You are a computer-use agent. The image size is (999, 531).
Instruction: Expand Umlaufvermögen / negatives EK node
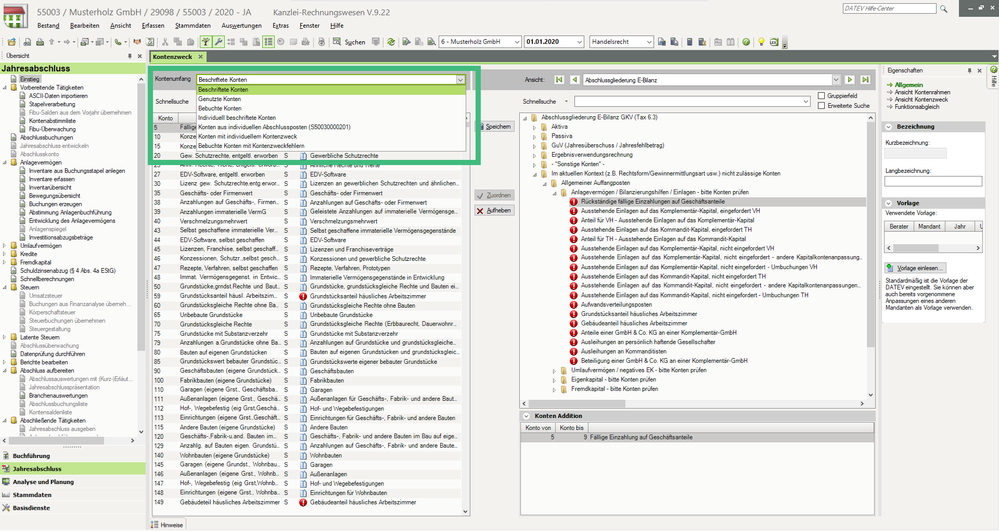coord(554,370)
